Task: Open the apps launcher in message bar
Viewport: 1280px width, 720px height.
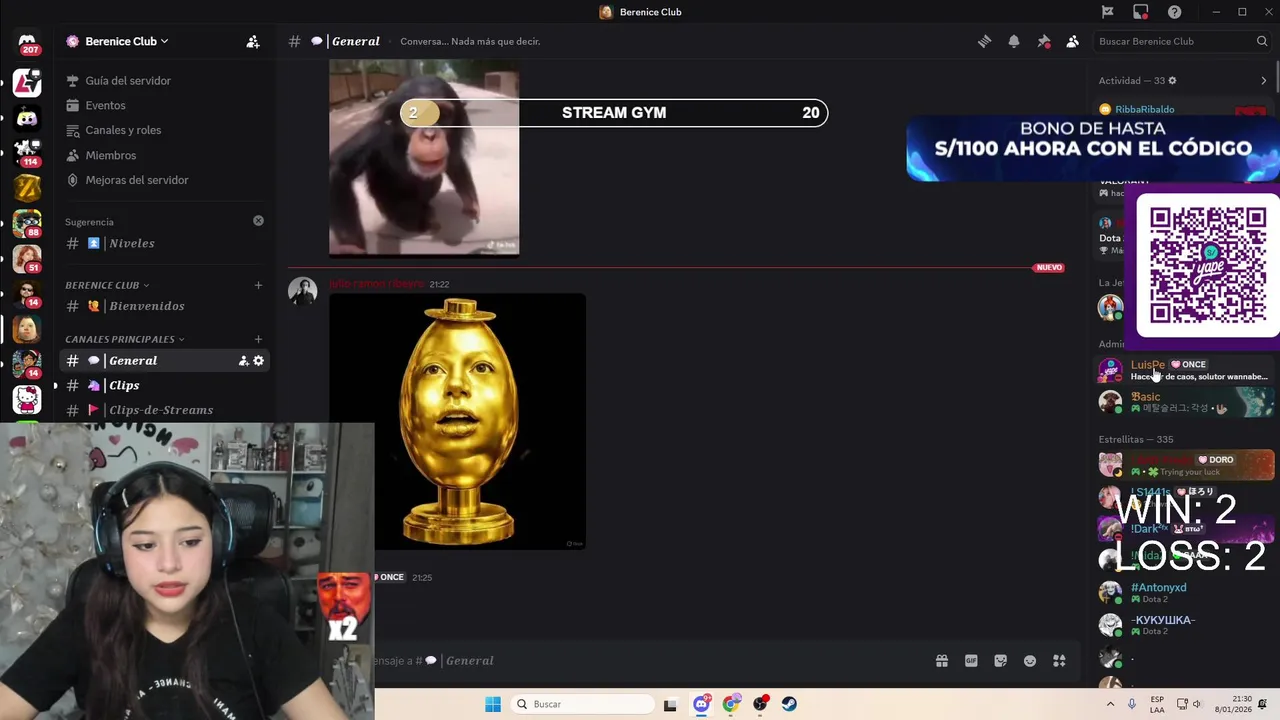Action: (1059, 661)
